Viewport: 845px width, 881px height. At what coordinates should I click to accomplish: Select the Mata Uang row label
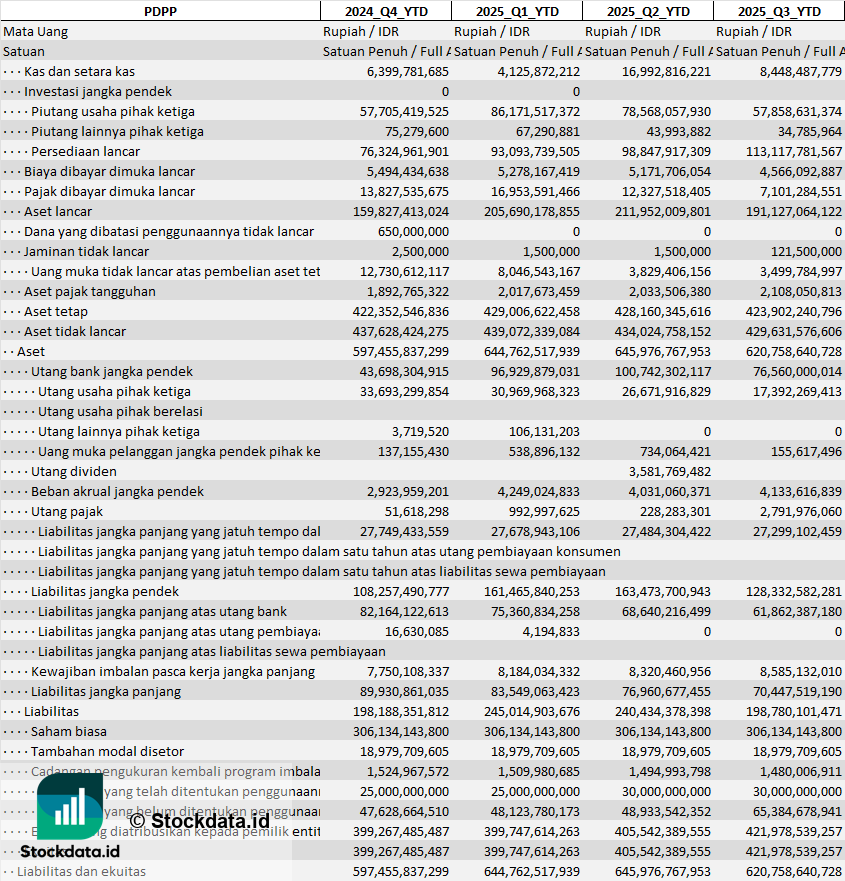[x=36, y=31]
